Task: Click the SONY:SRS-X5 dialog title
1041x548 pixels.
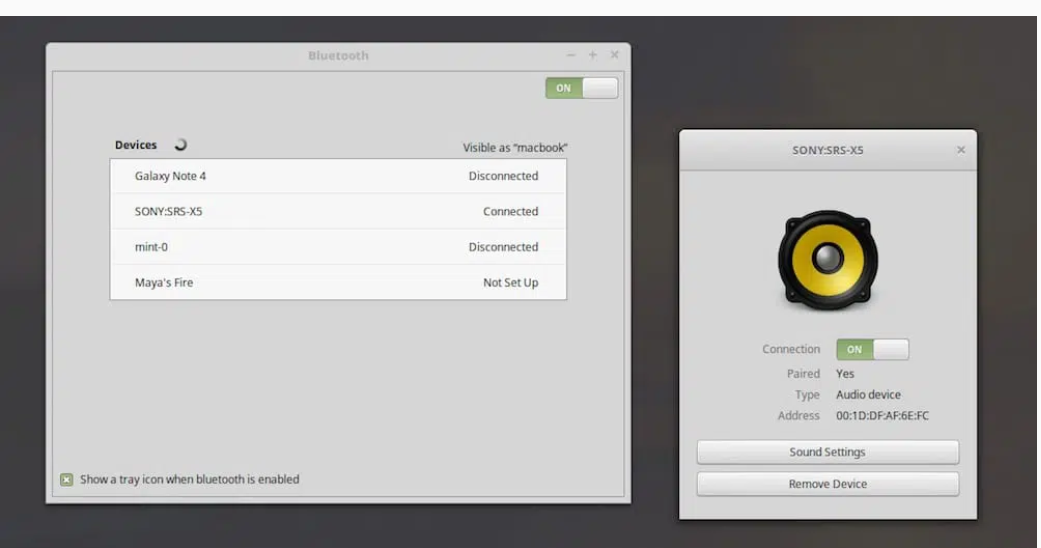Action: click(827, 150)
